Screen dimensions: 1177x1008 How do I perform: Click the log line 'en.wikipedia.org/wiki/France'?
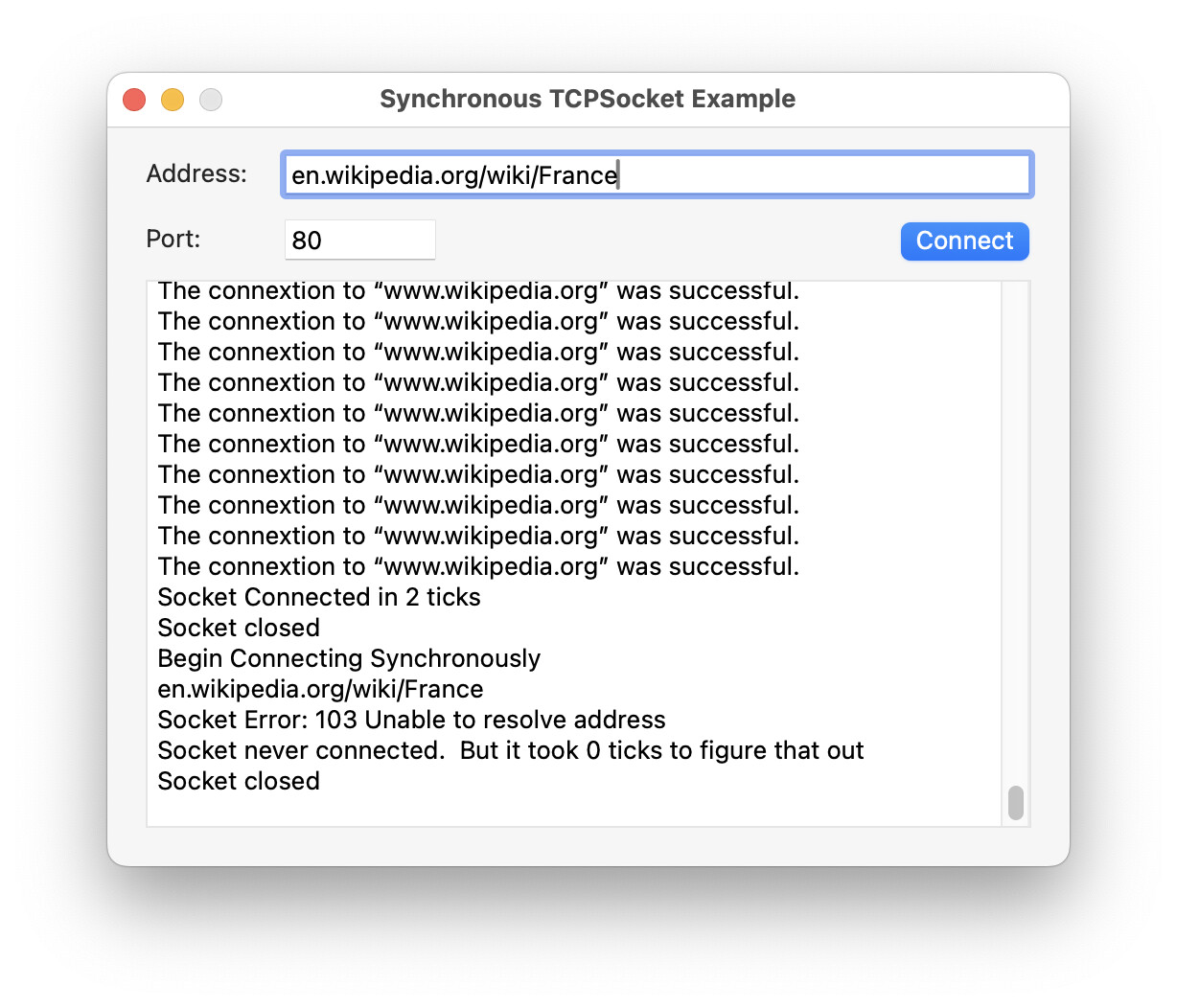click(320, 689)
